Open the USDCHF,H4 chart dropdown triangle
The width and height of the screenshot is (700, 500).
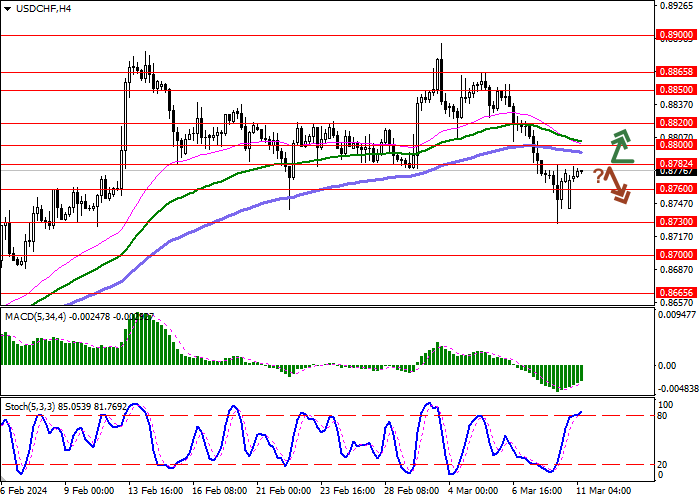[7, 9]
